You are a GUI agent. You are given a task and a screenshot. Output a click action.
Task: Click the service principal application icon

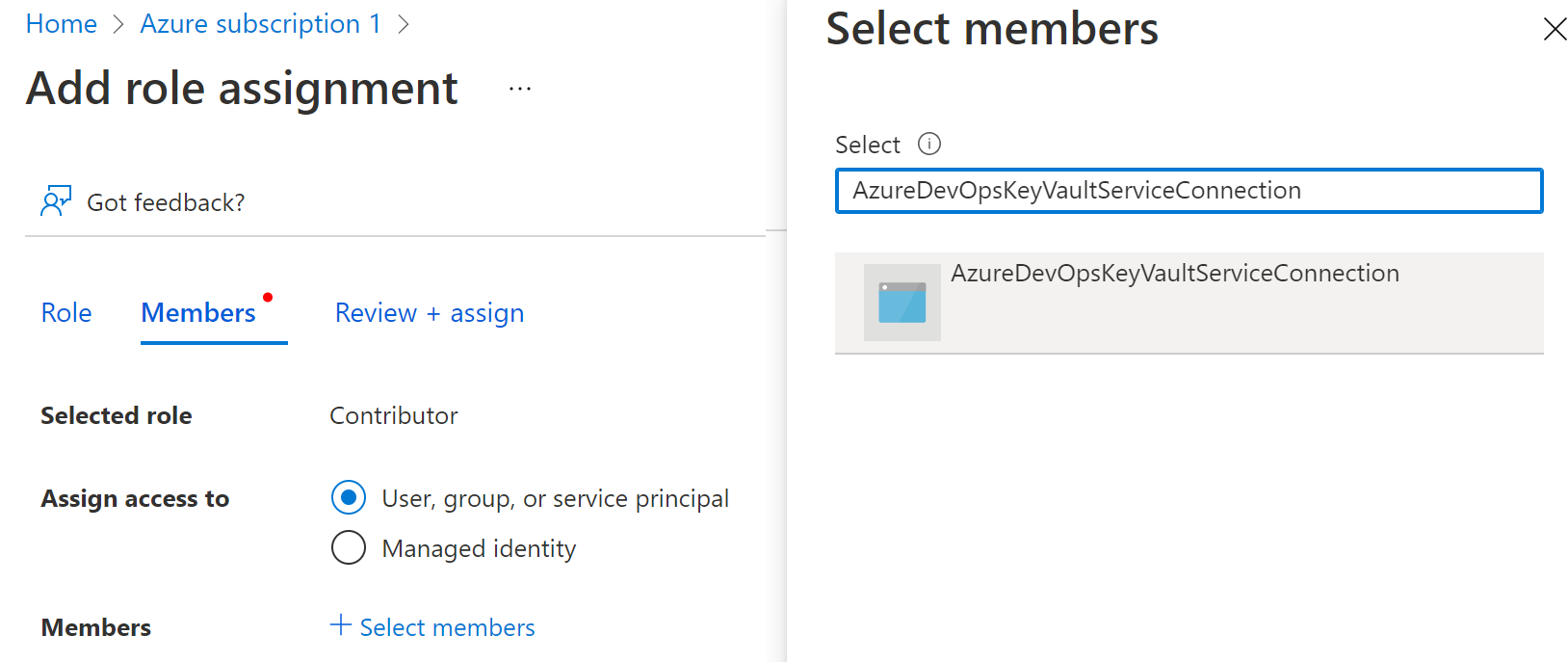902,303
